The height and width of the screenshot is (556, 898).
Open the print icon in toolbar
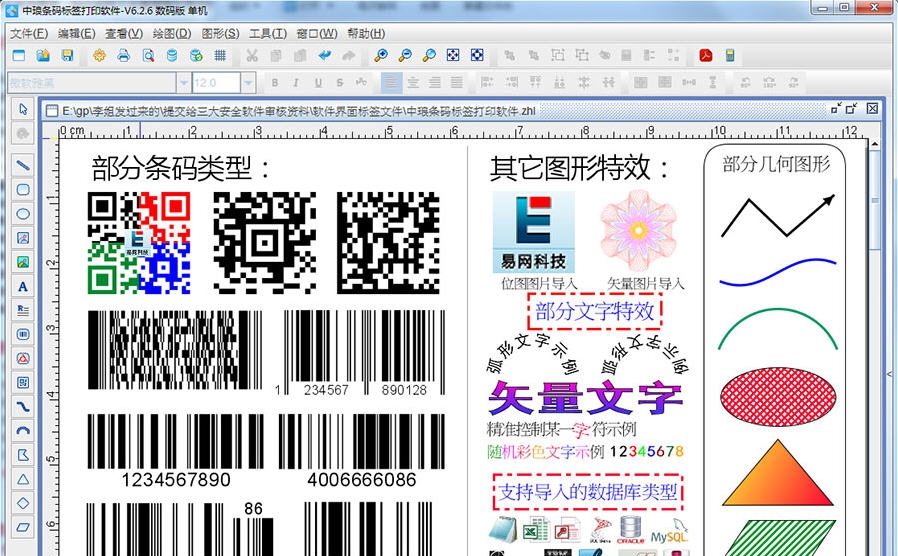(124, 55)
